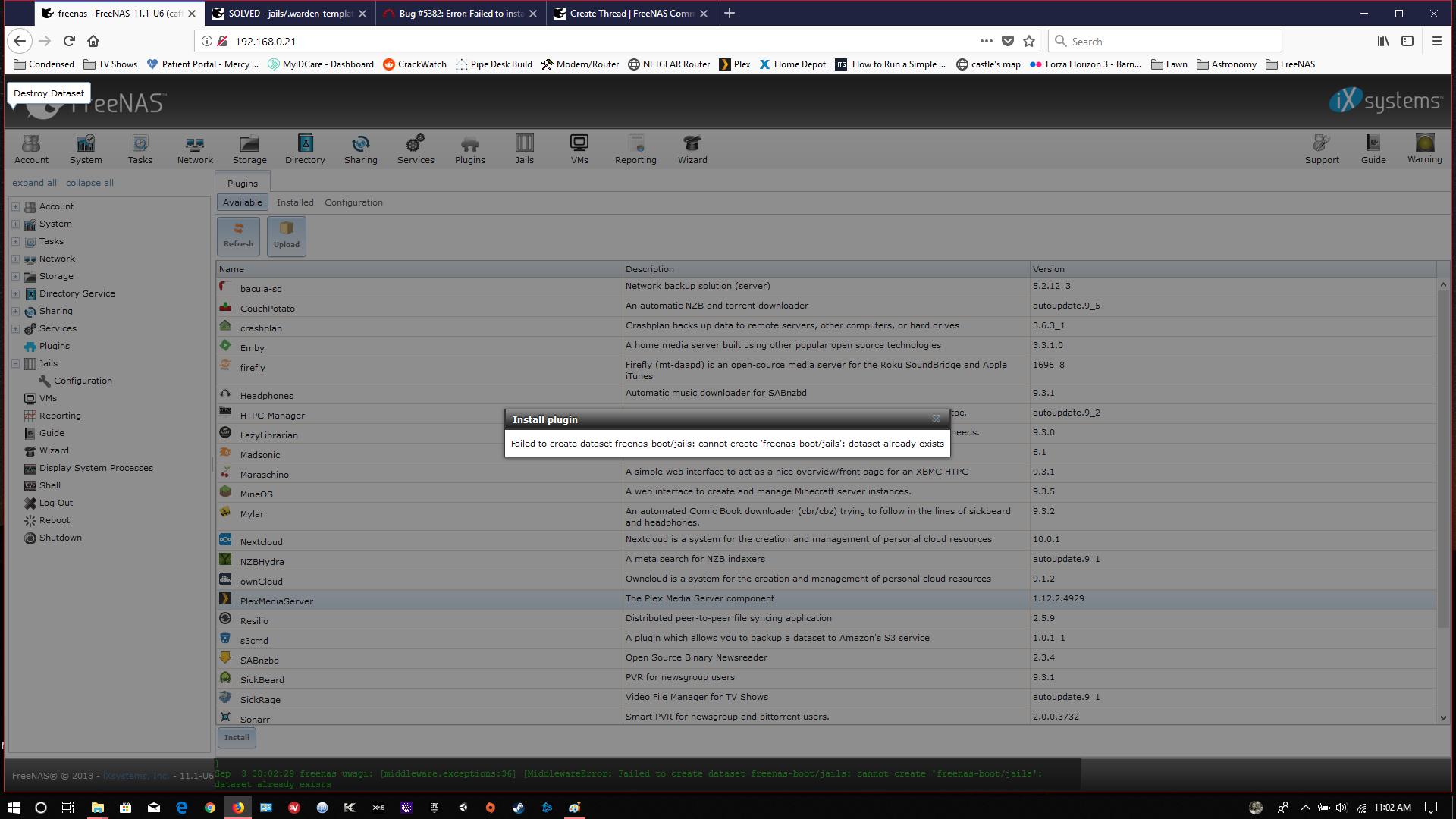Open the FreeNAS bookmarks folder

(x=1290, y=64)
